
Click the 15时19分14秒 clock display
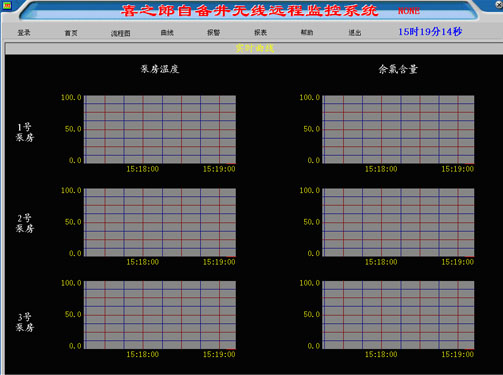[430, 32]
